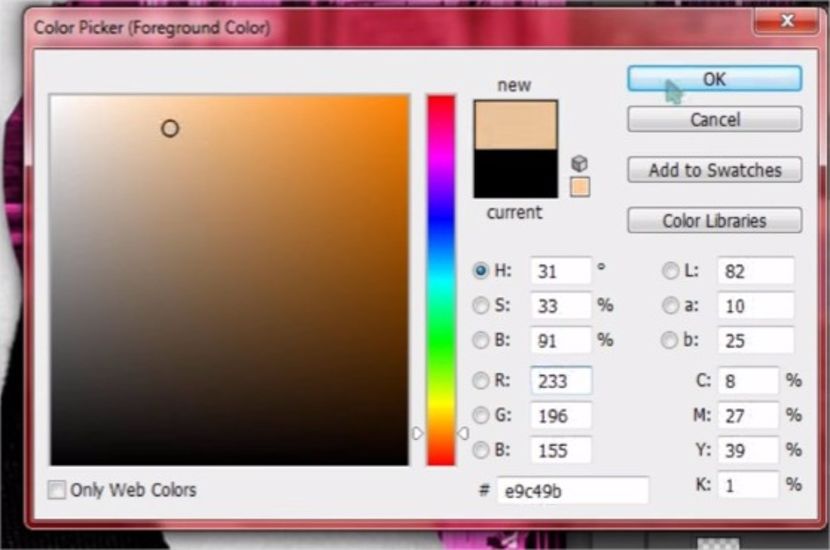Click the current black color swatch

tap(515, 174)
